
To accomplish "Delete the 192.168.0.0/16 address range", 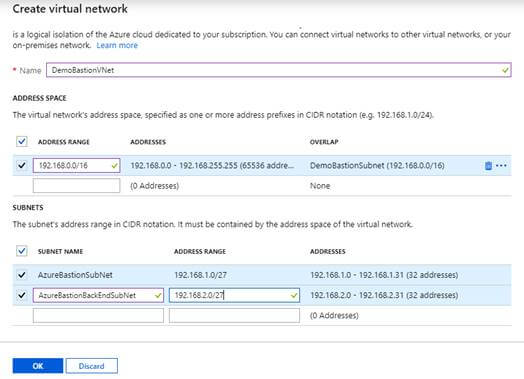I will click(x=488, y=165).
